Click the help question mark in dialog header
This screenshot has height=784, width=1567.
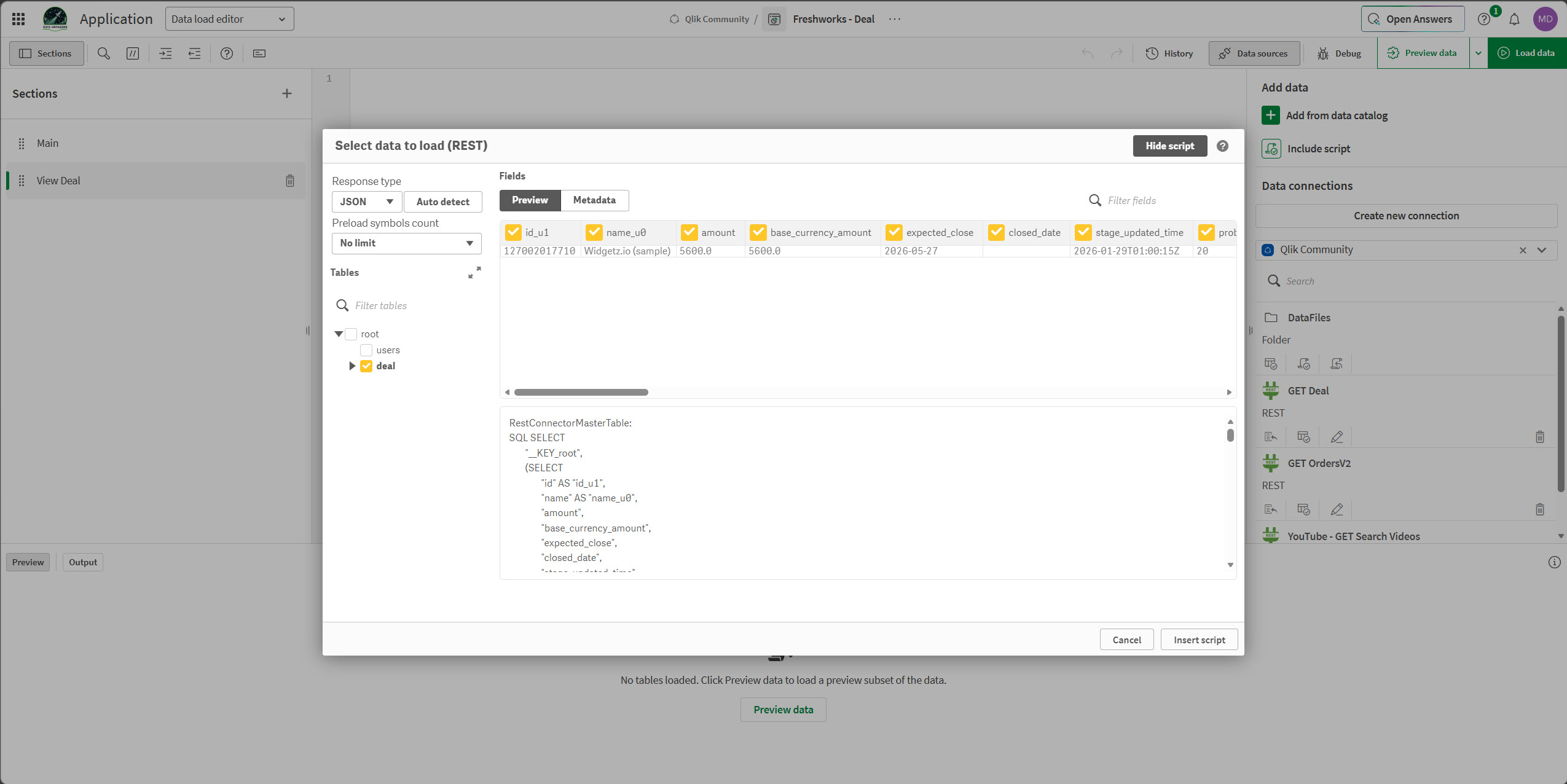[1223, 146]
